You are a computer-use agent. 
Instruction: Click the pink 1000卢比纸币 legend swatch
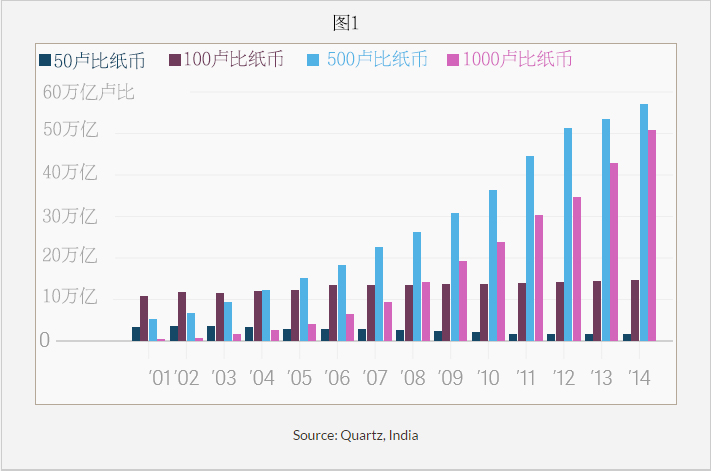pos(454,60)
